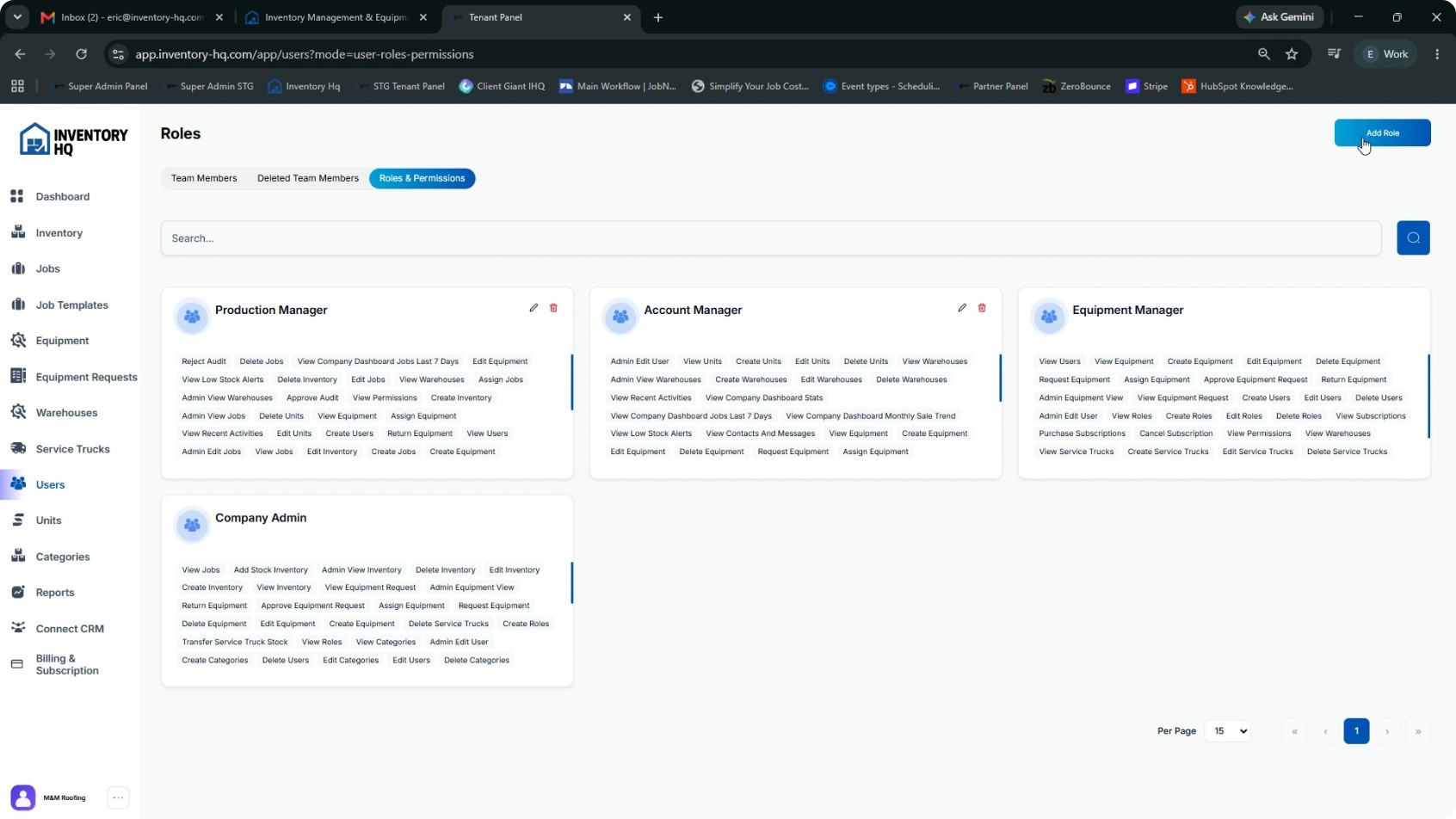Click the Service Trucks sidebar icon
Screen dimensions: 1456x819
click(17, 448)
